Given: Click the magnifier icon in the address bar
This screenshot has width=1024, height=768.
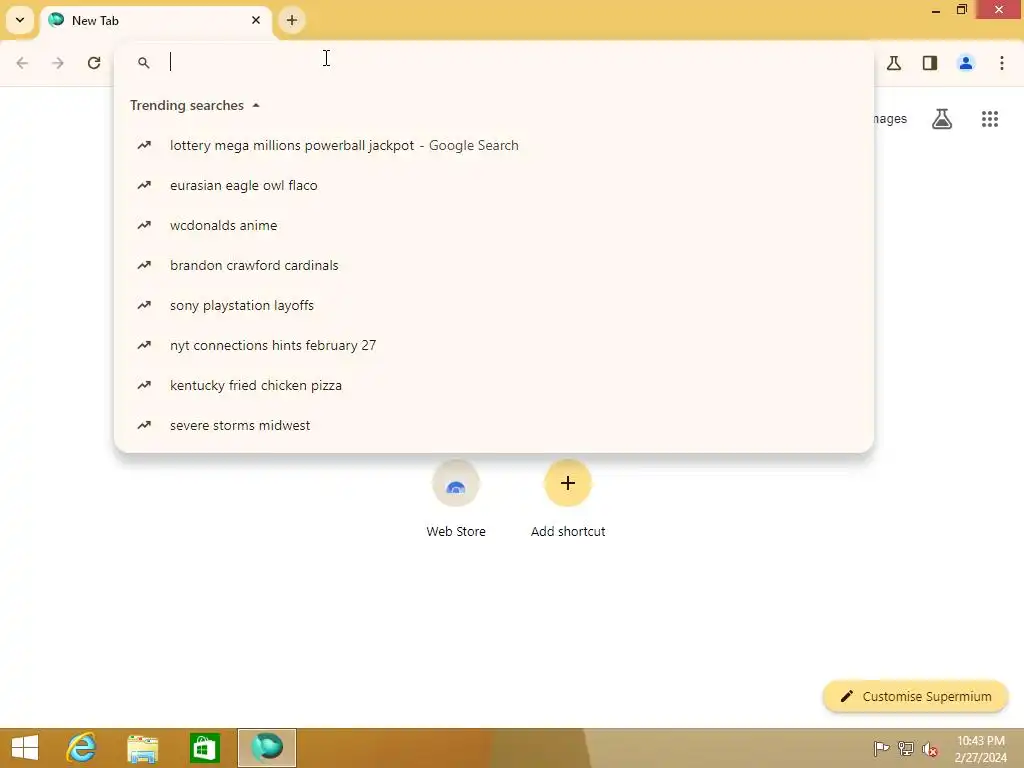Looking at the screenshot, I should 144,63.
